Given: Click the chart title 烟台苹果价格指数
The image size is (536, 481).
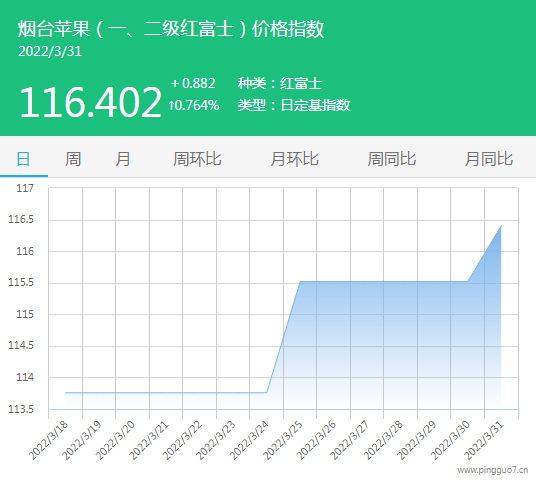Looking at the screenshot, I should pyautogui.click(x=171, y=29).
